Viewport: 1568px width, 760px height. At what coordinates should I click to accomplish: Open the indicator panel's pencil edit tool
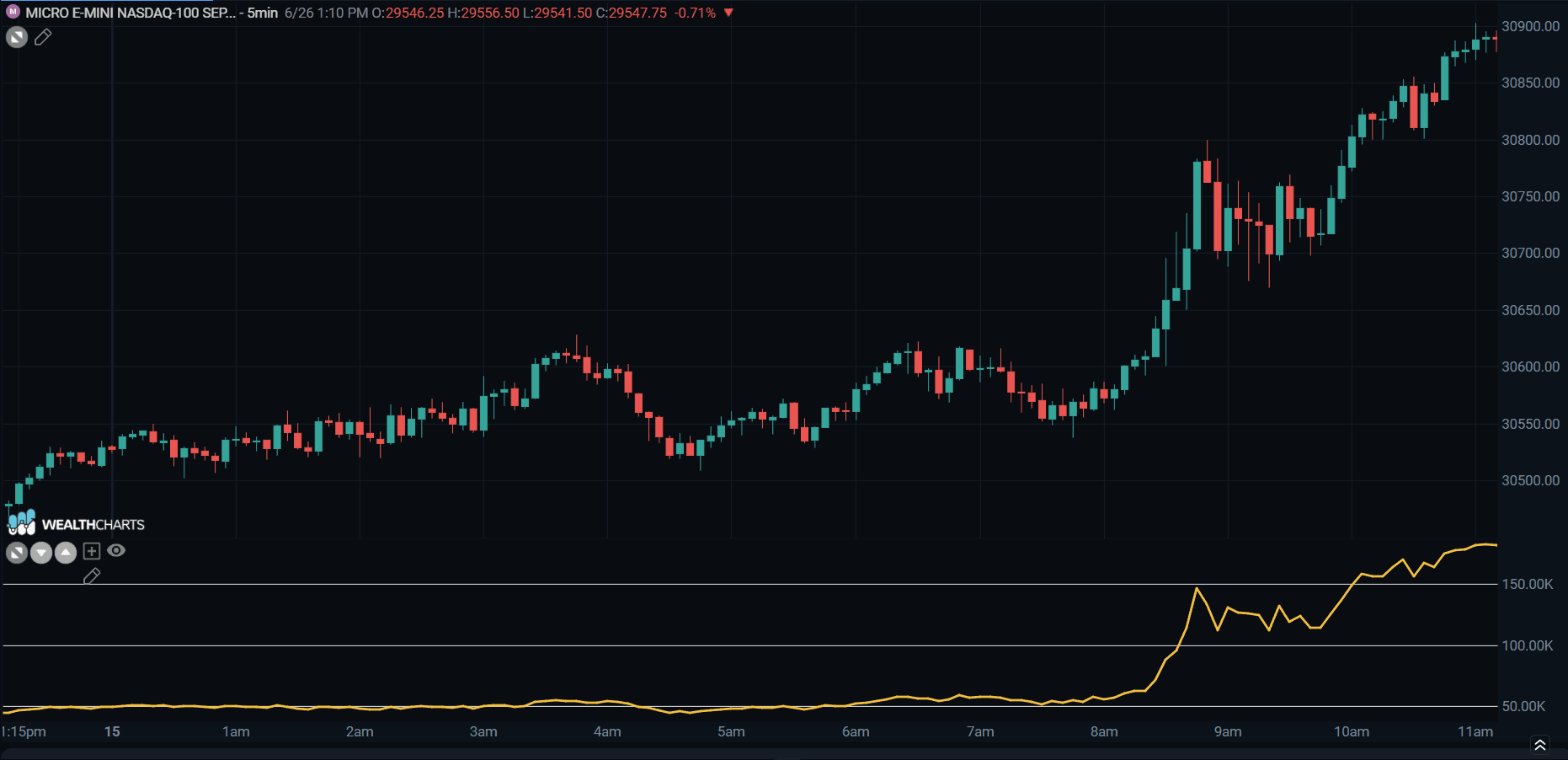(x=92, y=576)
